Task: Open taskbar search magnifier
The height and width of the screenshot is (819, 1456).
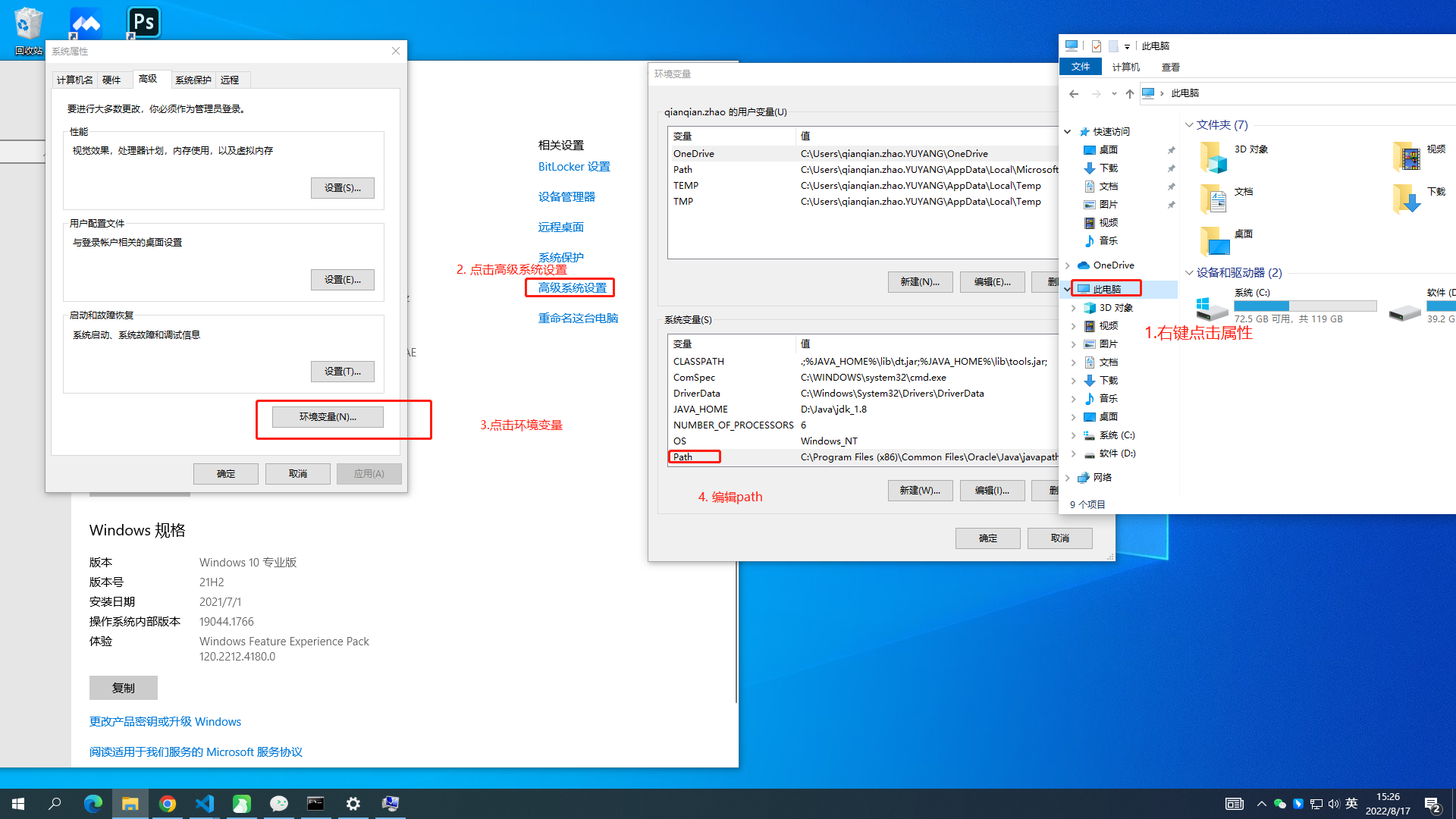Action: coord(55,804)
